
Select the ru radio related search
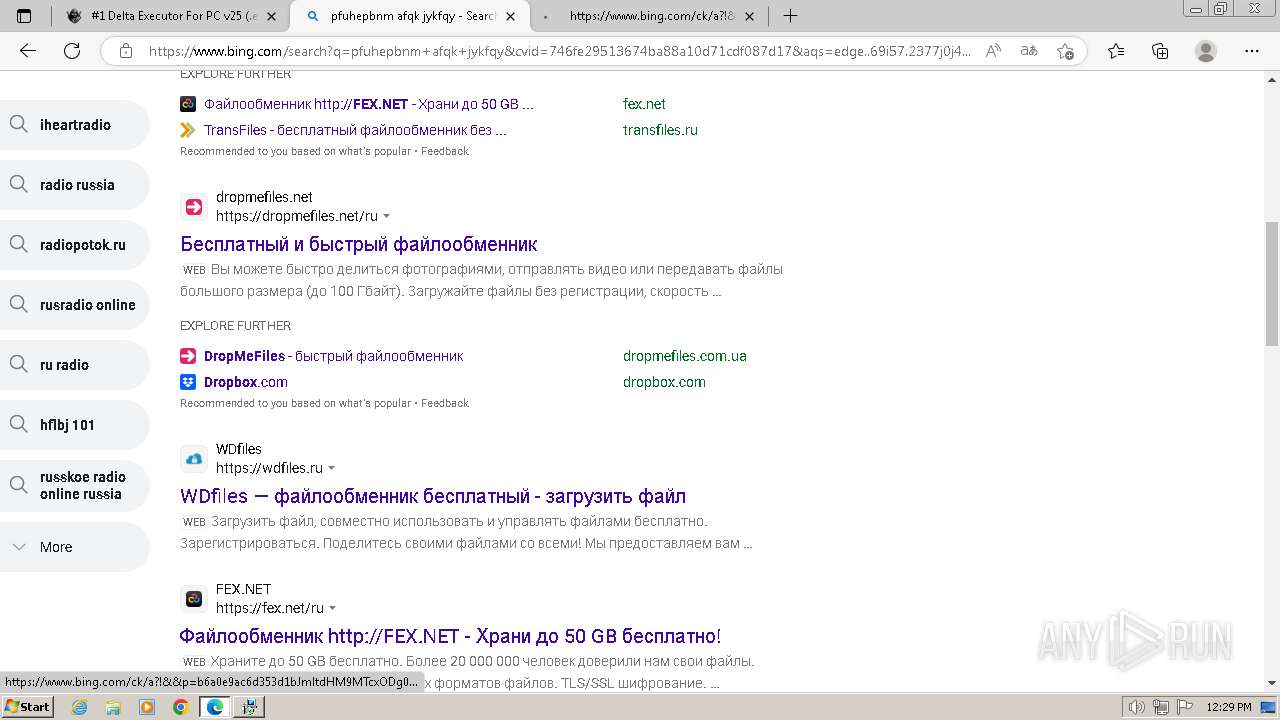pos(75,365)
